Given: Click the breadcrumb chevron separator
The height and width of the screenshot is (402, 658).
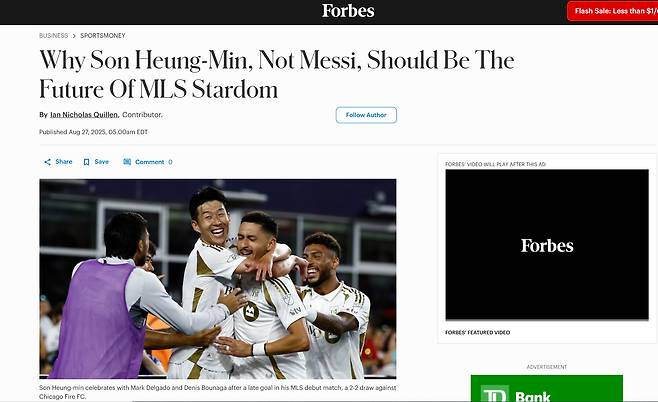Looking at the screenshot, I should [74, 36].
